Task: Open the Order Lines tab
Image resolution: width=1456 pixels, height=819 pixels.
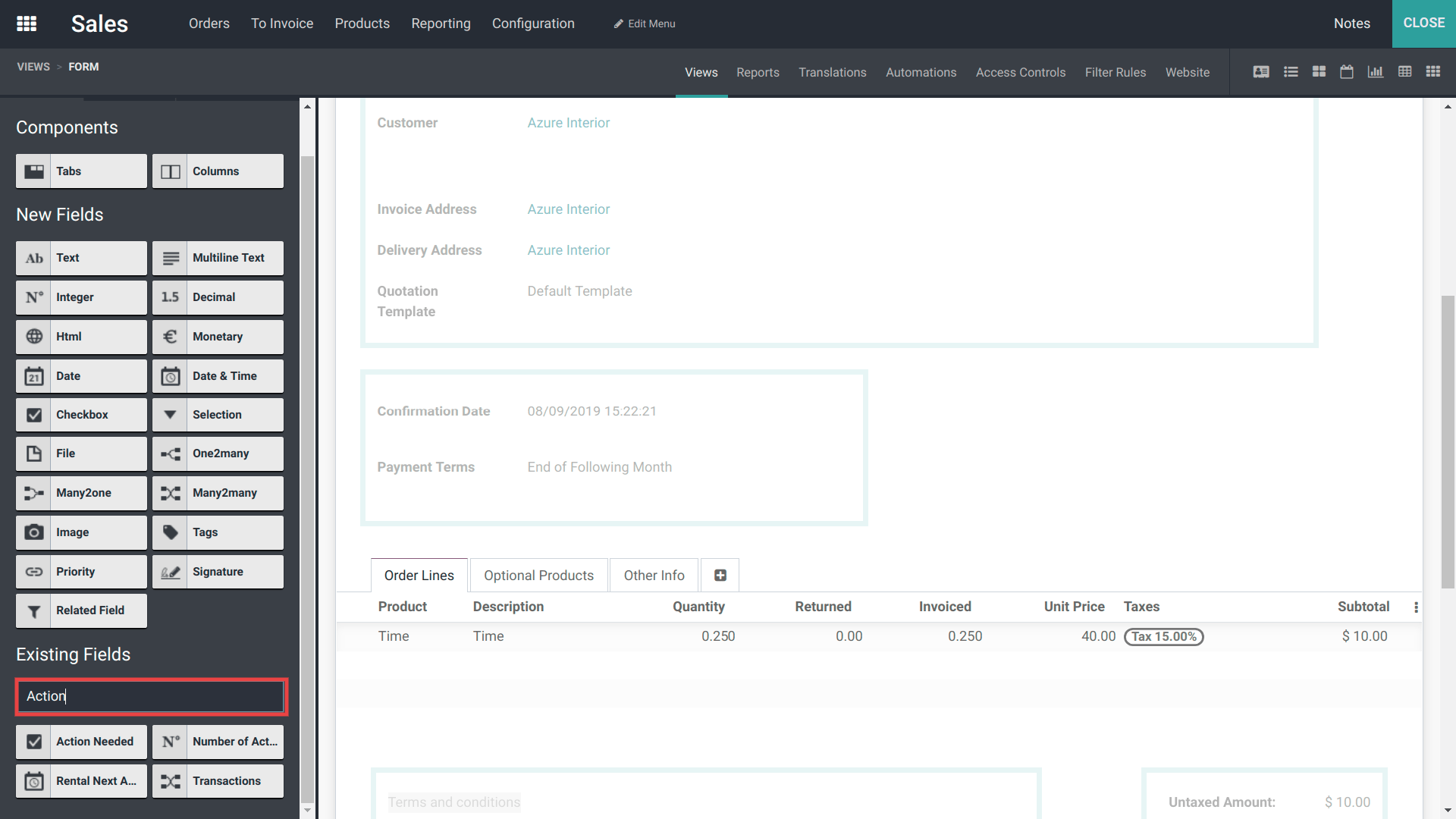Action: click(419, 576)
